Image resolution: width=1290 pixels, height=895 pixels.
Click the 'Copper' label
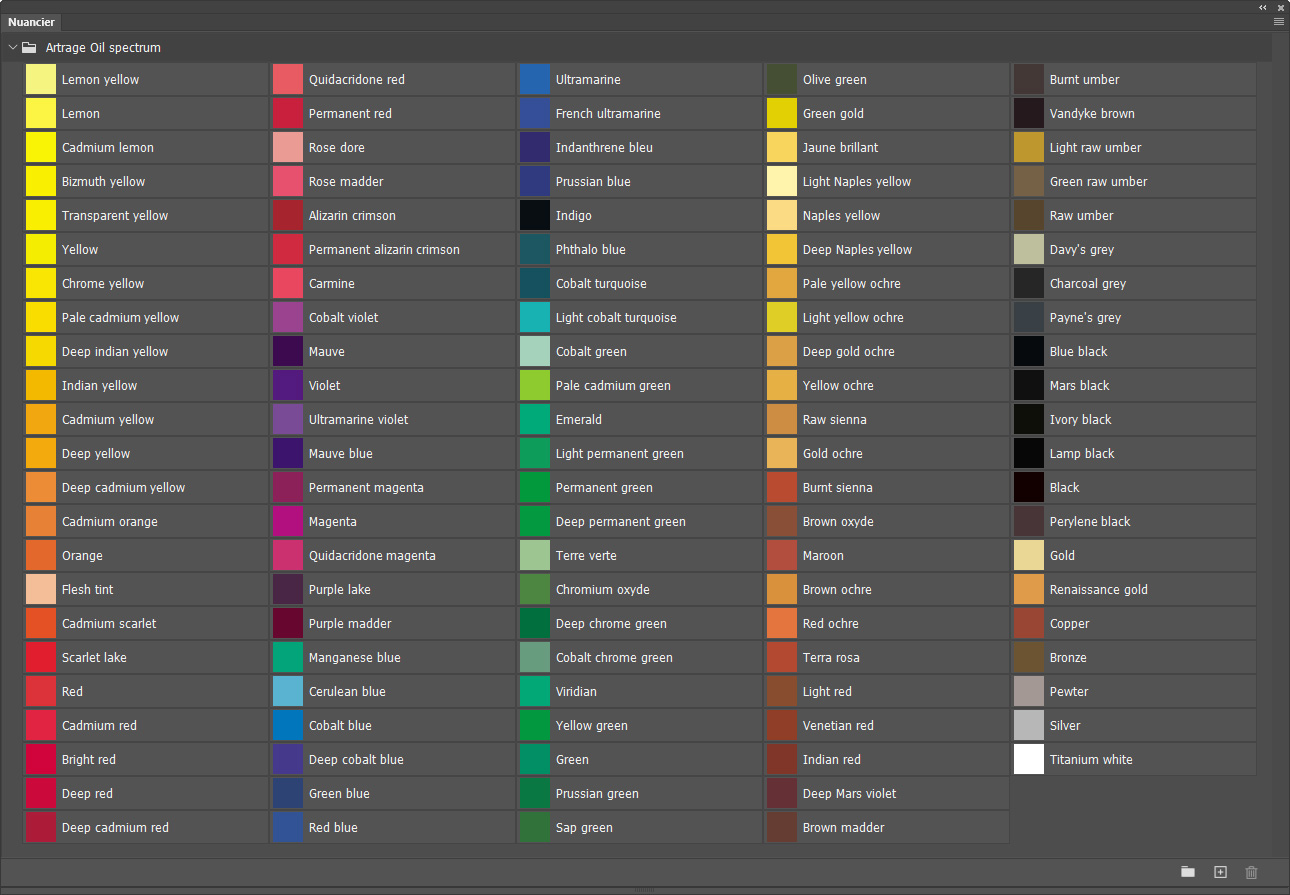tap(1070, 624)
